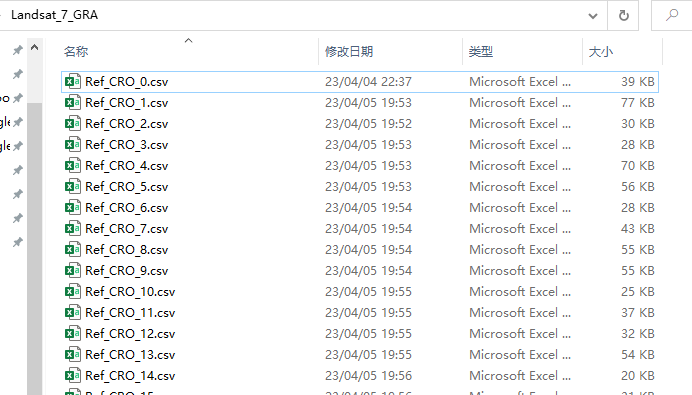Select the file Ref_CRO_12.csv
The height and width of the screenshot is (395, 692).
pyautogui.click(x=360, y=334)
